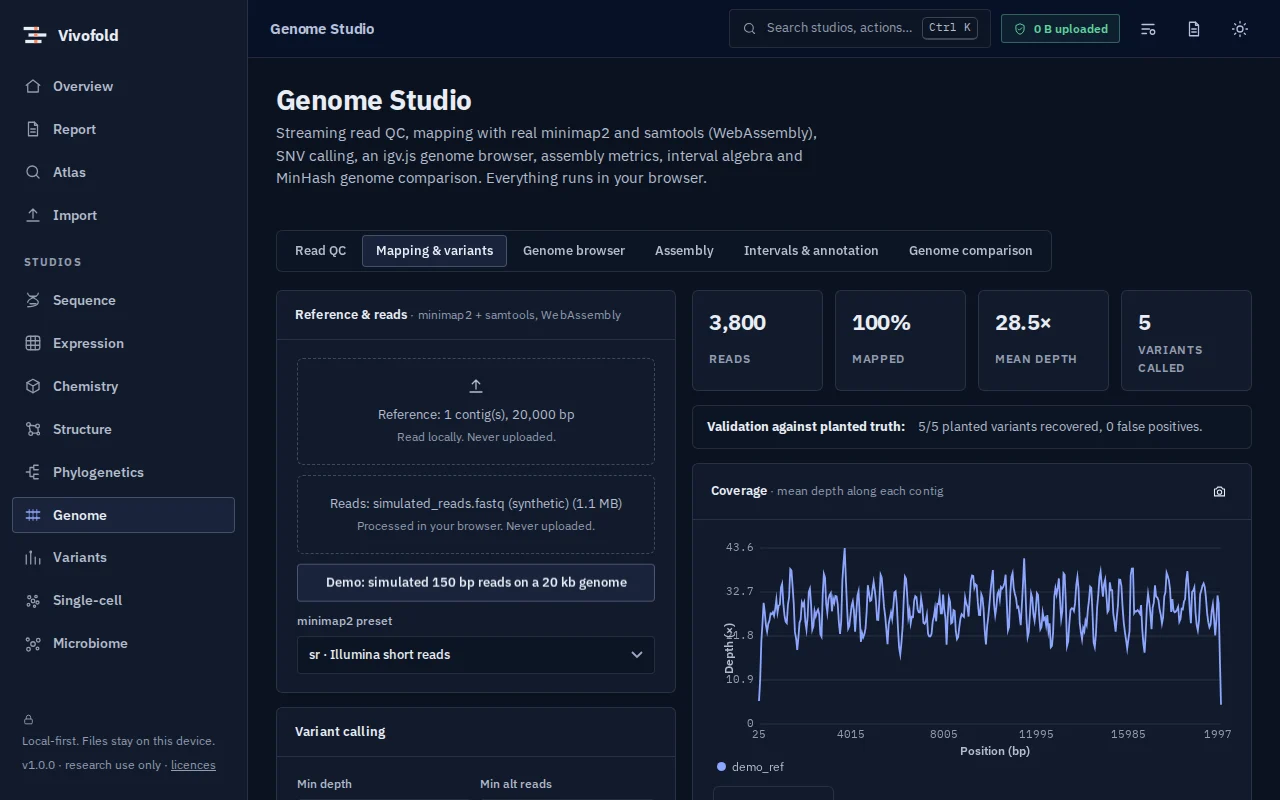Click the Genome Studio page heading

pos(374,101)
